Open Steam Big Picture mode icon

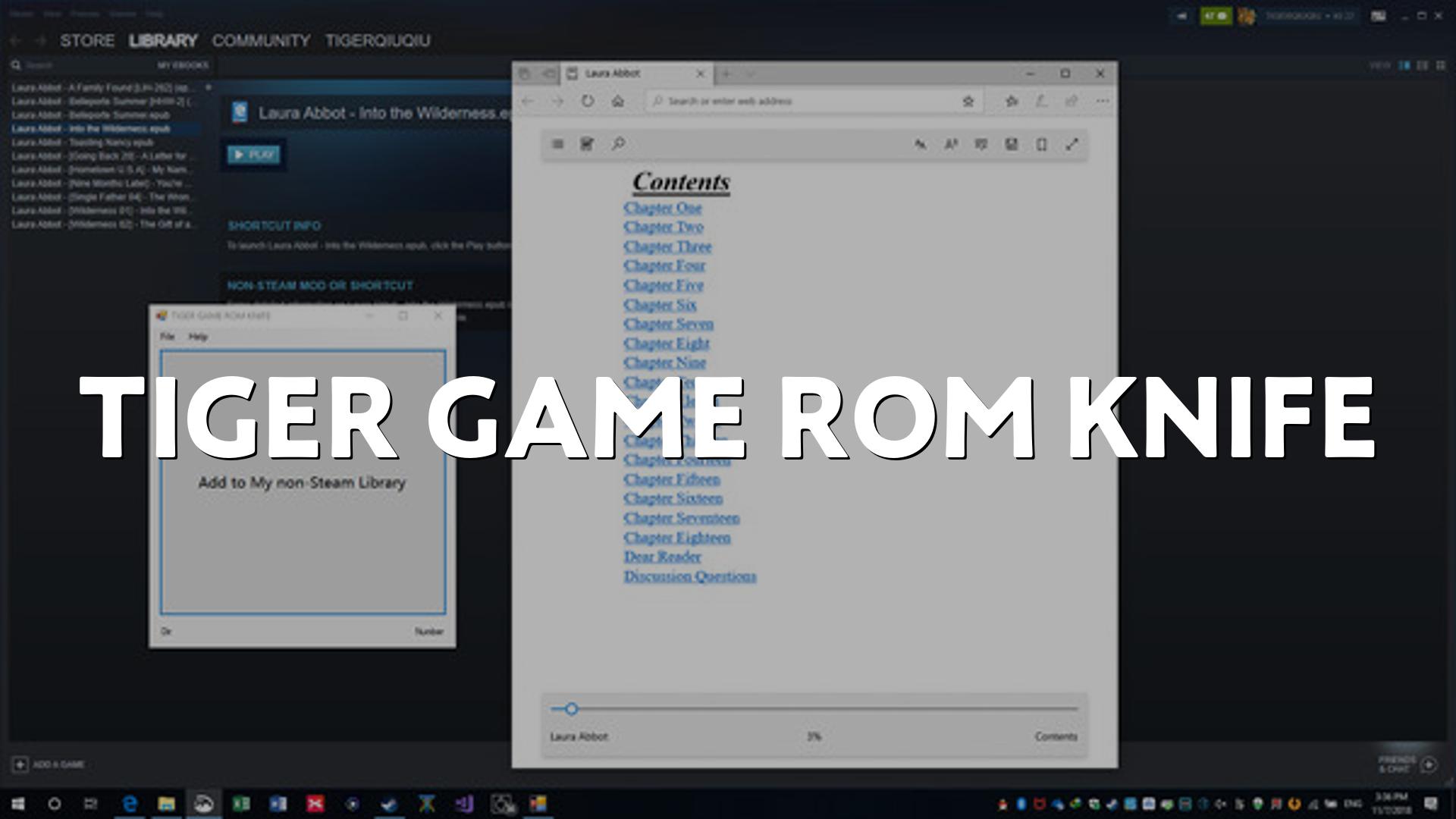(1379, 16)
